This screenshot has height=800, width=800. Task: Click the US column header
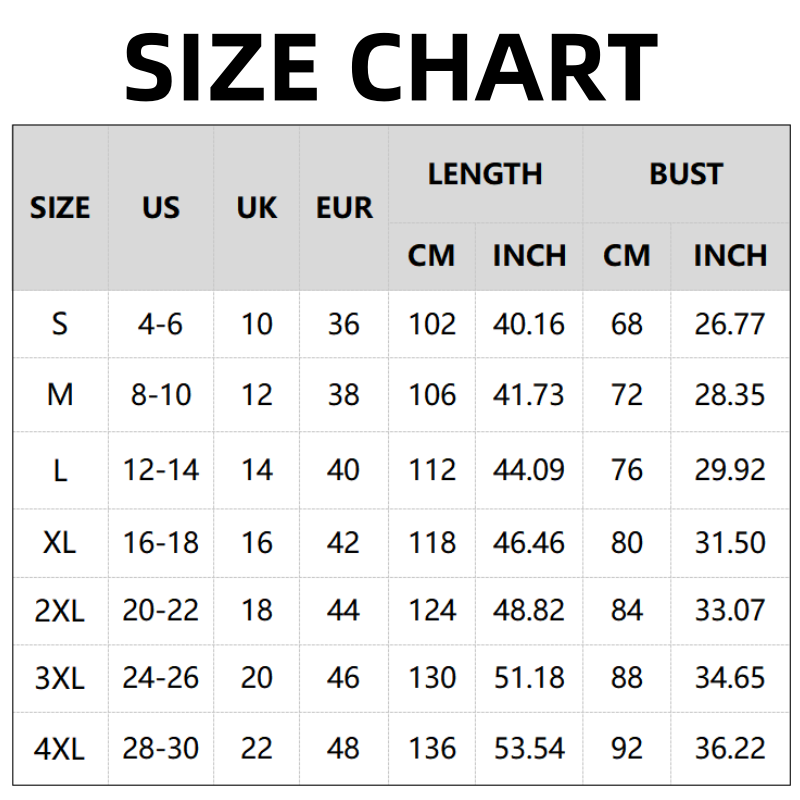click(161, 208)
